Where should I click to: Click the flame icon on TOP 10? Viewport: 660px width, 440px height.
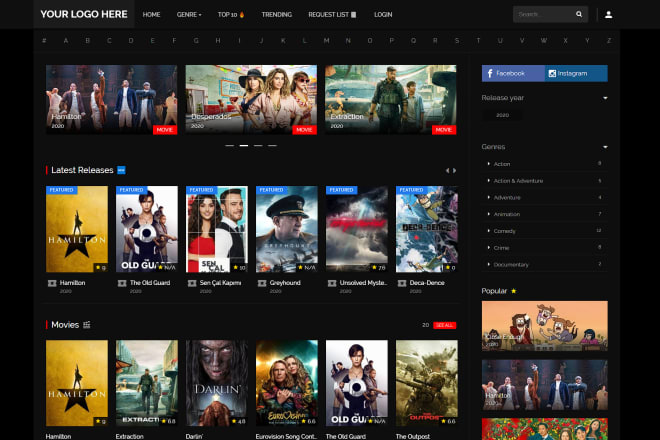[x=242, y=14]
